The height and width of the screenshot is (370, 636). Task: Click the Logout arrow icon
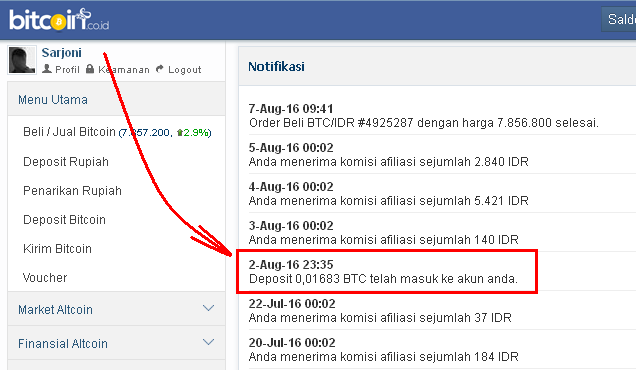coord(160,69)
